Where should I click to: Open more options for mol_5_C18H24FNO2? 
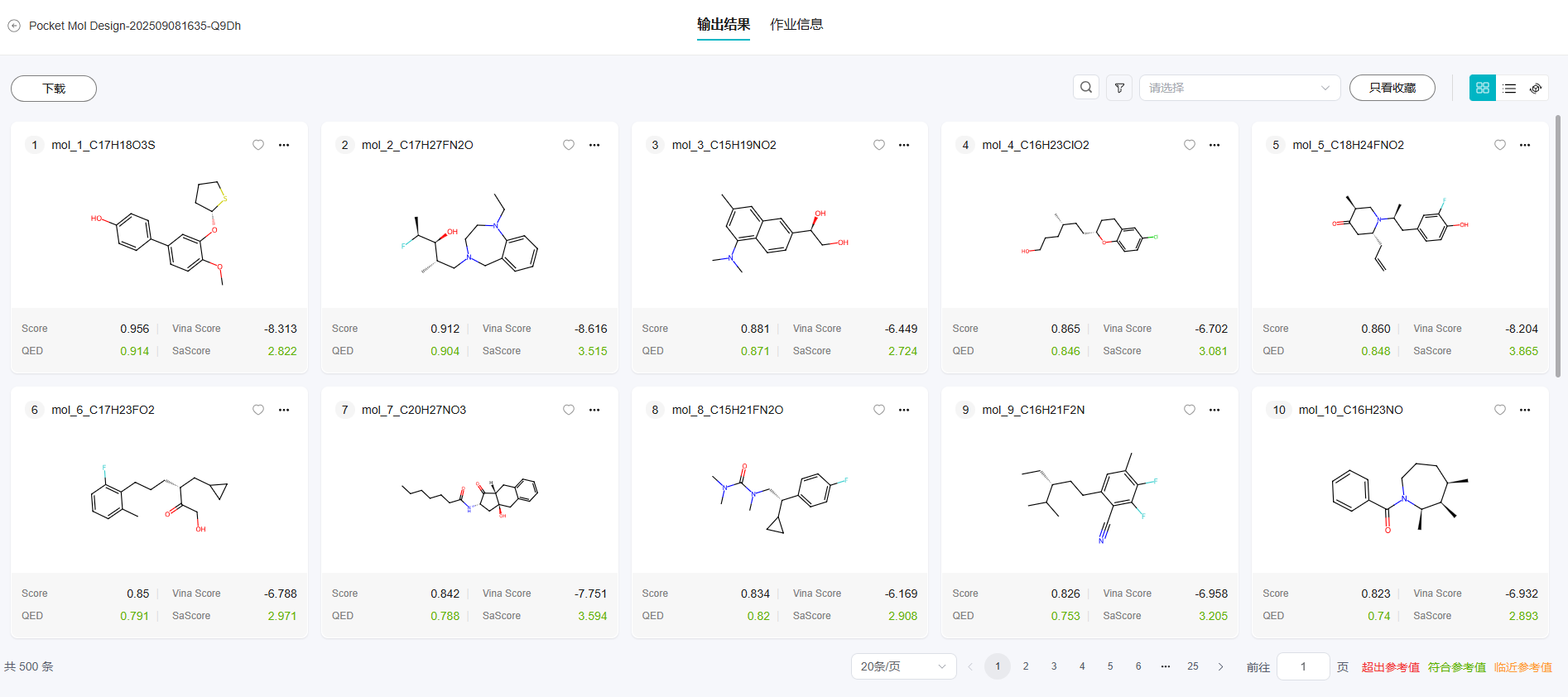[1525, 145]
